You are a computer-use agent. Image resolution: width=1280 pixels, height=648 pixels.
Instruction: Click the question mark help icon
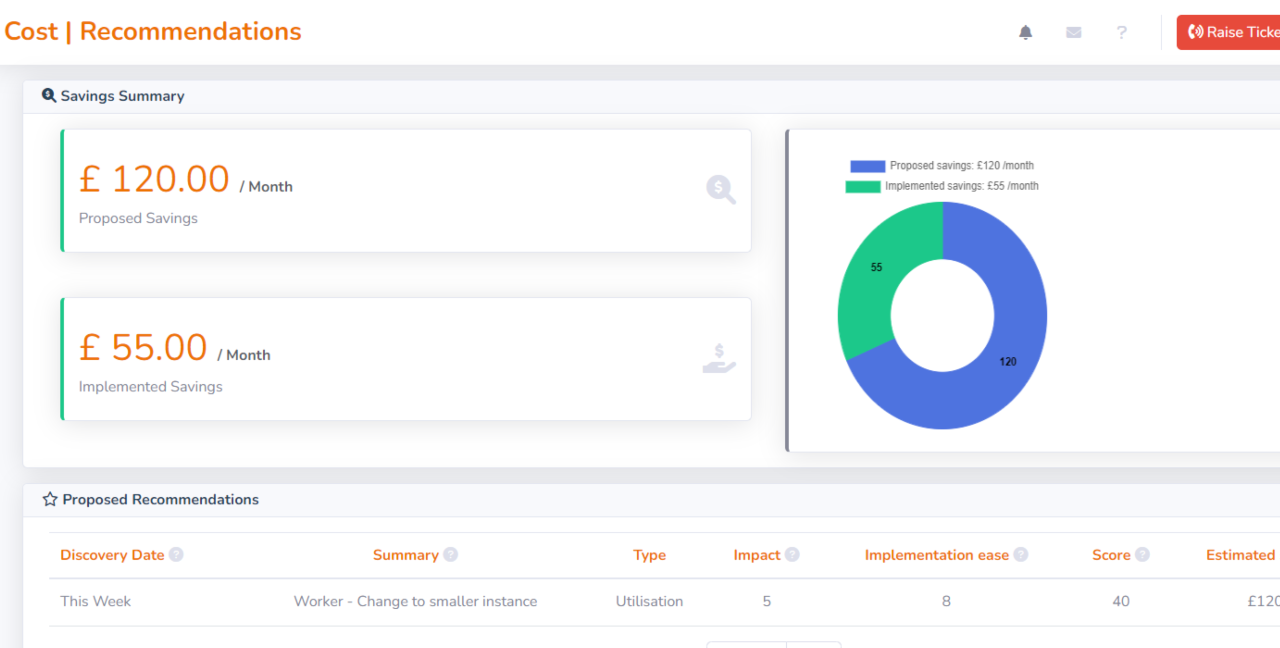[1121, 33]
